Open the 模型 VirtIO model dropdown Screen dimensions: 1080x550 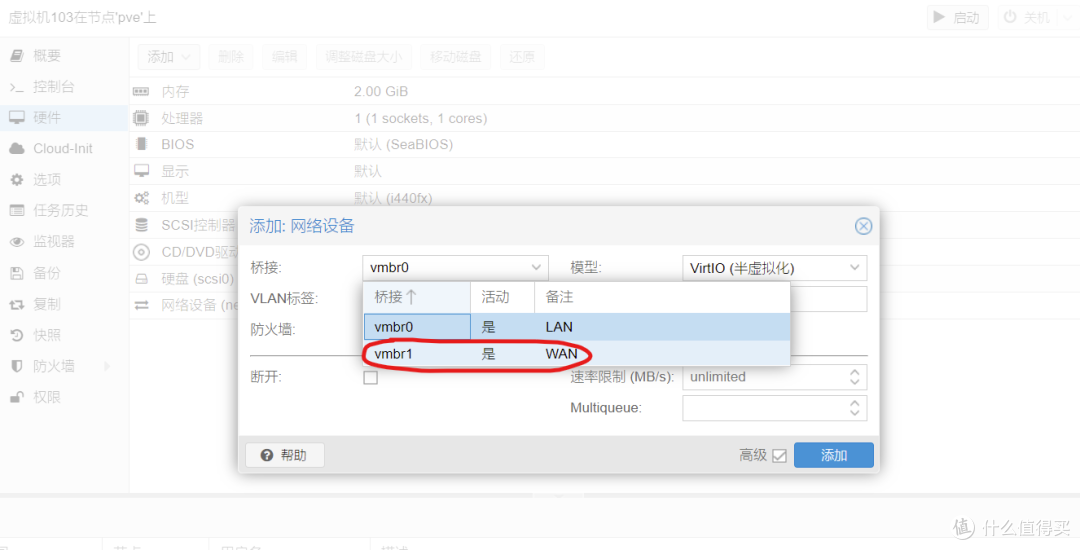(774, 268)
